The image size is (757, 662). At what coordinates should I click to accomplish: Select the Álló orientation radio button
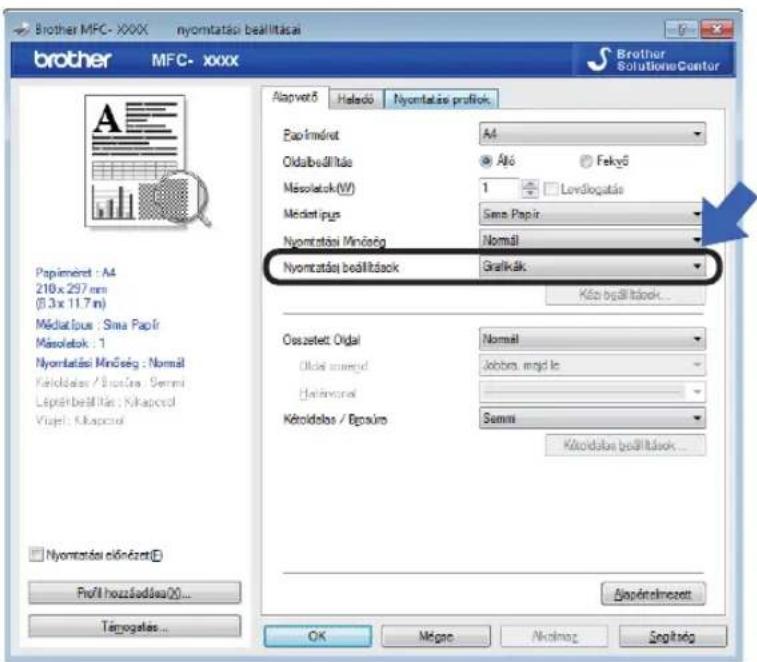[x=485, y=161]
